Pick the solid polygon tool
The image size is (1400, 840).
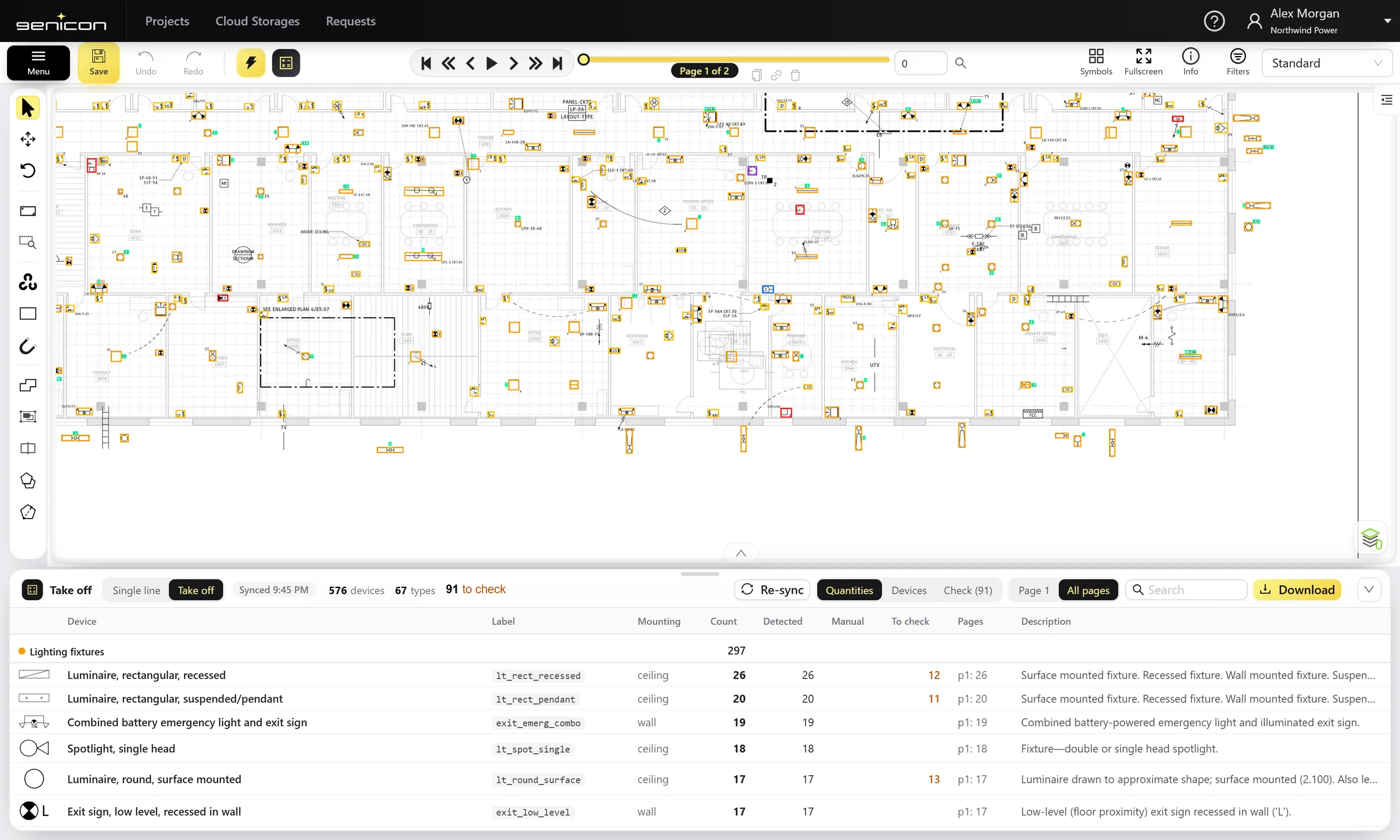pyautogui.click(x=27, y=481)
